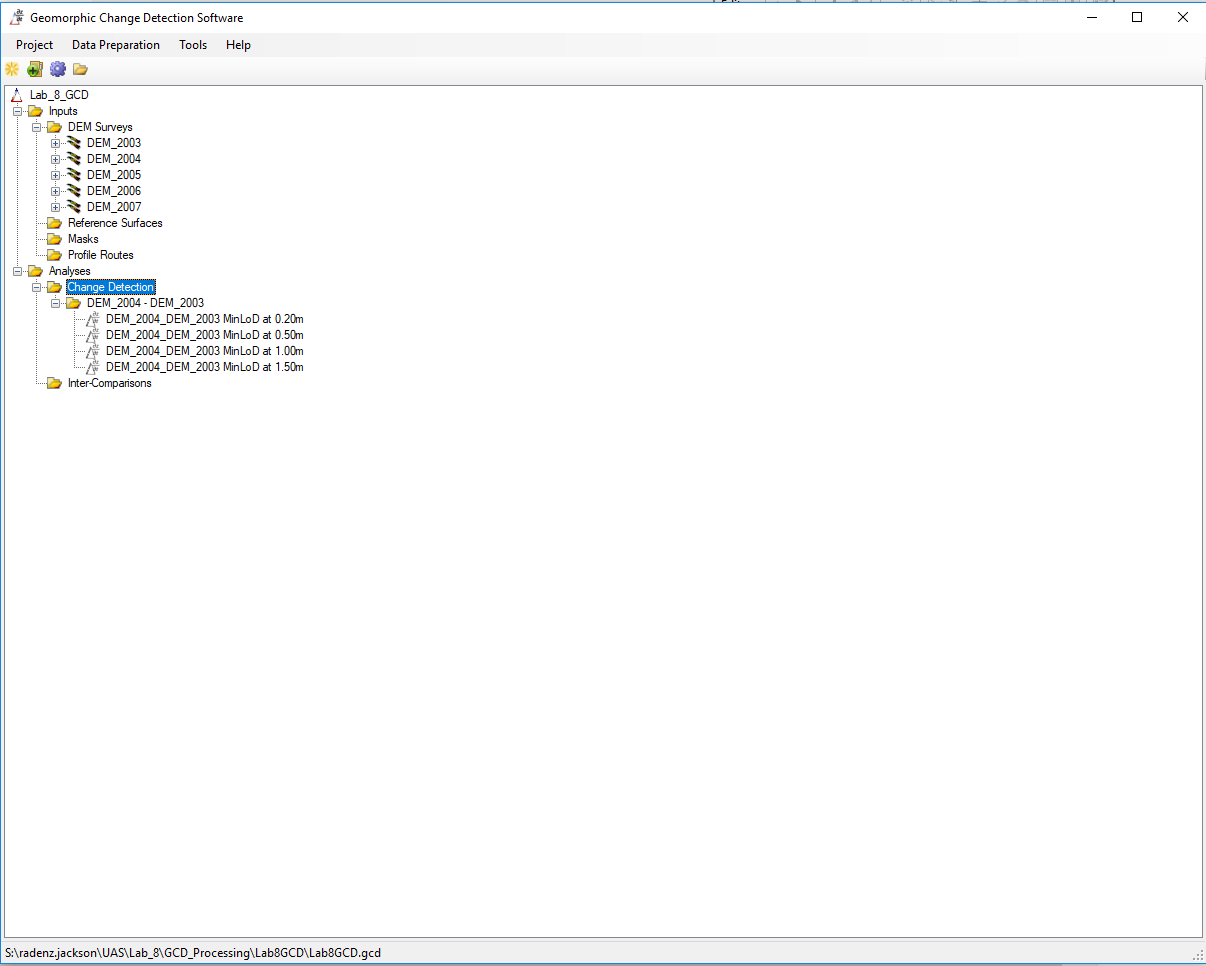The image size is (1206, 966).
Task: Select the Inputs label
Action: click(x=63, y=111)
